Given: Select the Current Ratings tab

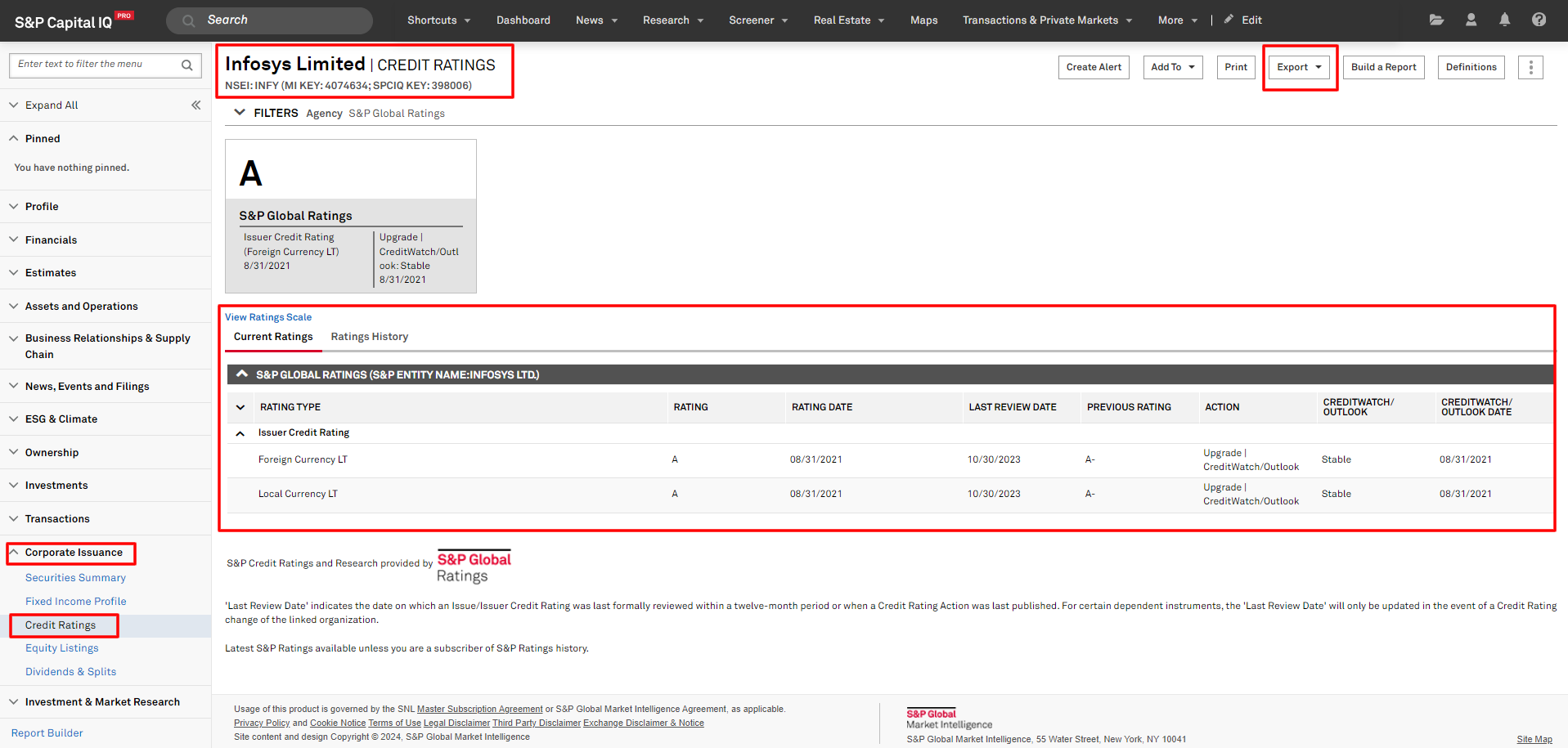Looking at the screenshot, I should tap(273, 337).
